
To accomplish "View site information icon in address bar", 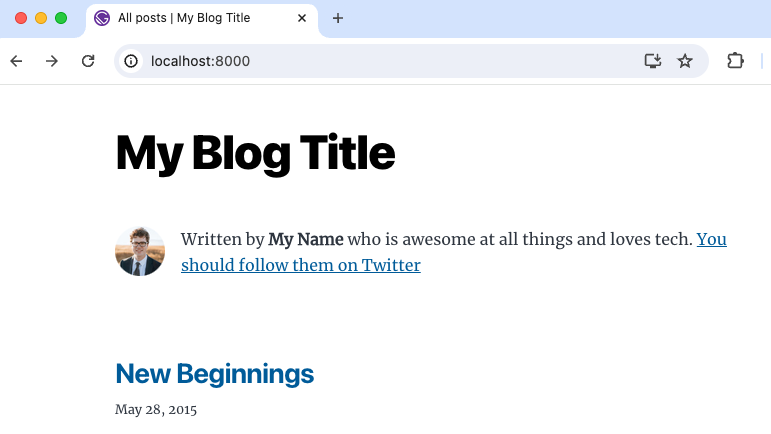I will (131, 61).
